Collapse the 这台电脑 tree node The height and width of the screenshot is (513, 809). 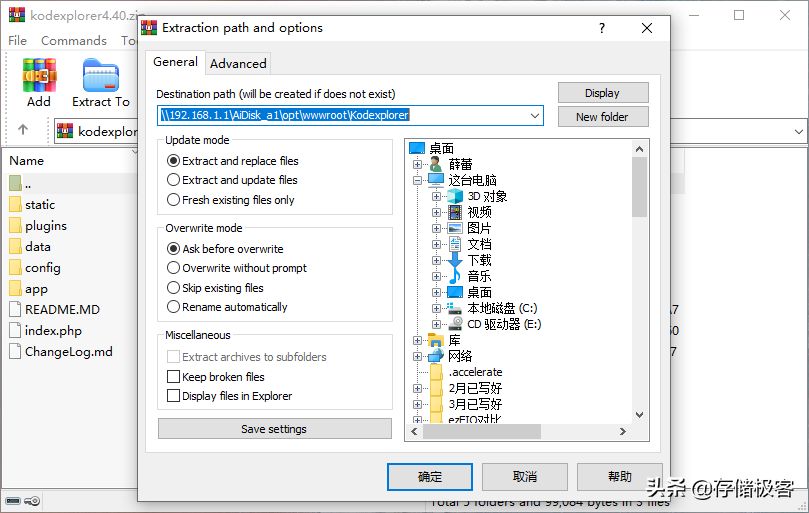[x=417, y=180]
